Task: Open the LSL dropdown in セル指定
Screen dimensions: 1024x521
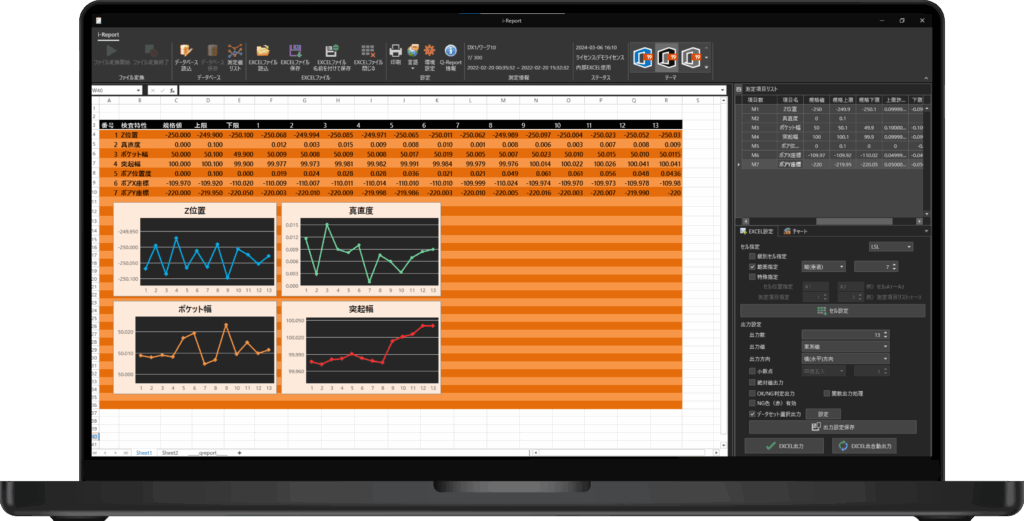Action: (890, 246)
